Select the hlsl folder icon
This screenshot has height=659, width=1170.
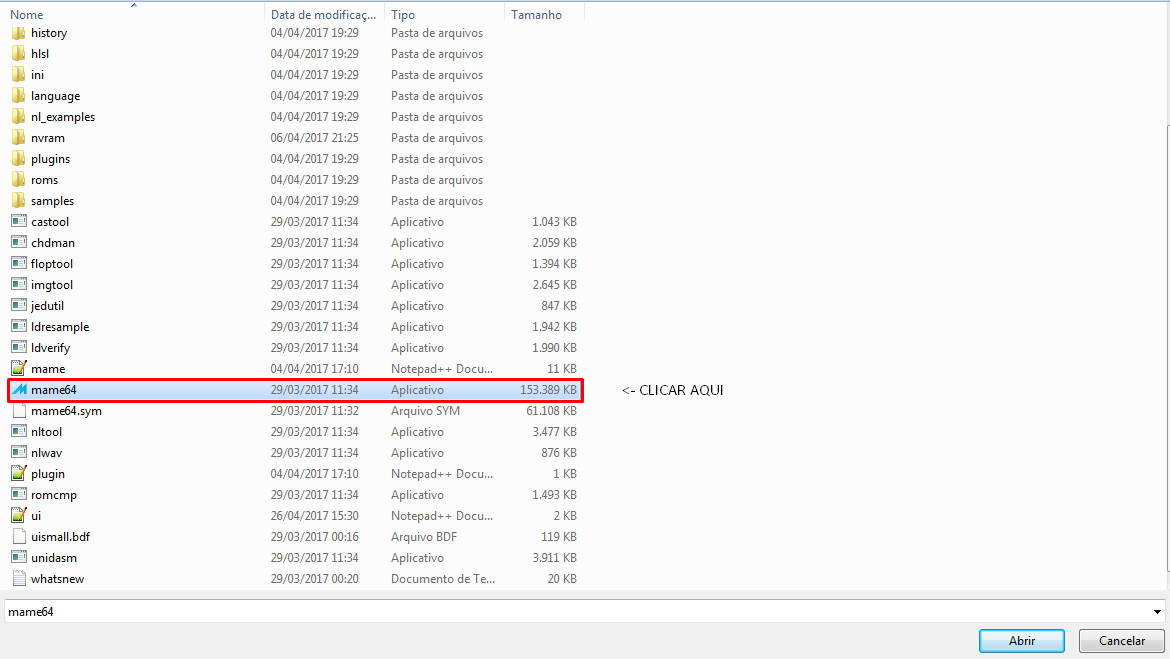[x=19, y=54]
